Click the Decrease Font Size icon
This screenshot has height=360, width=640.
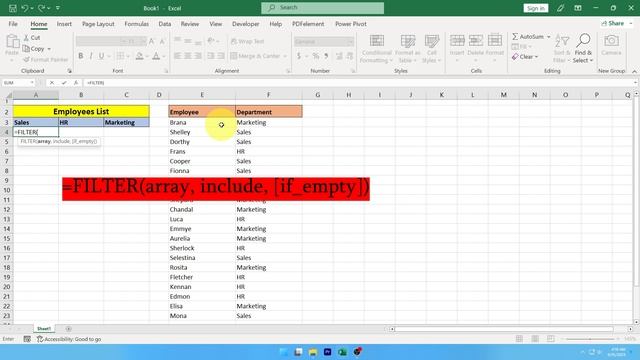coord(162,41)
